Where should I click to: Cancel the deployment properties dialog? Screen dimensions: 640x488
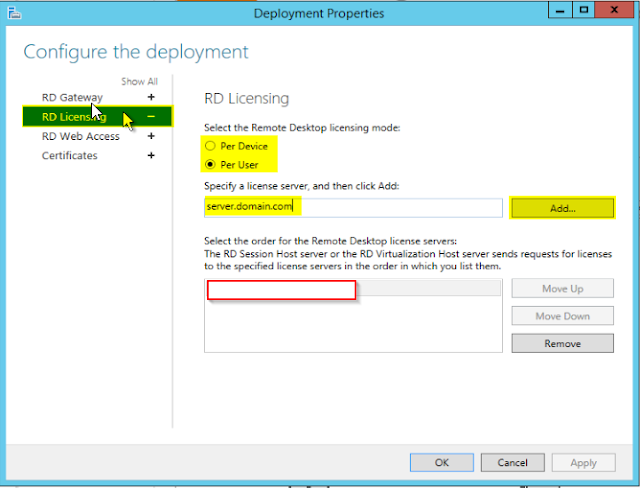(x=512, y=462)
